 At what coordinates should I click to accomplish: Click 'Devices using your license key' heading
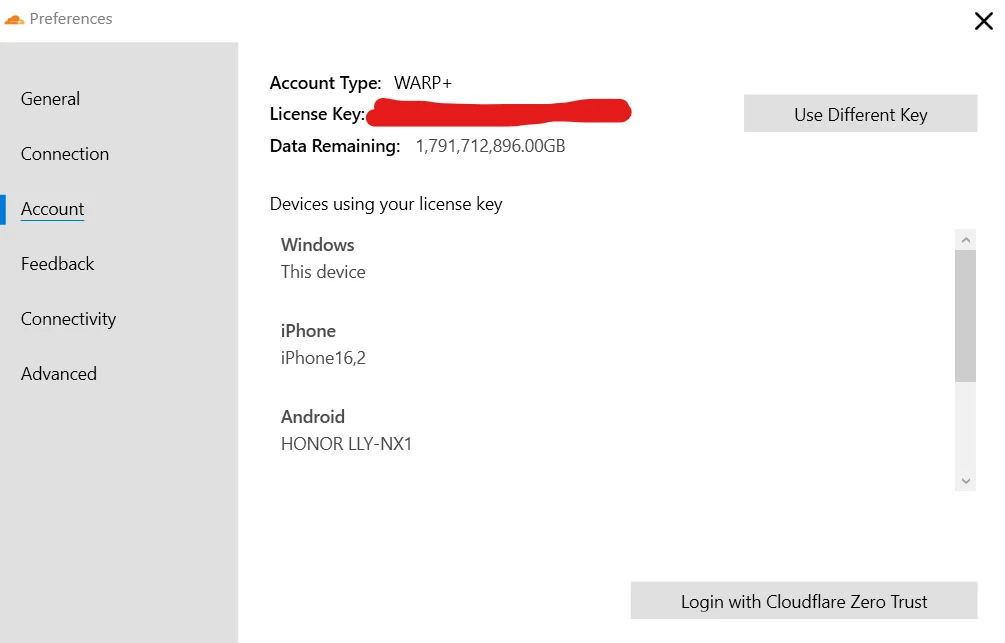click(x=386, y=204)
